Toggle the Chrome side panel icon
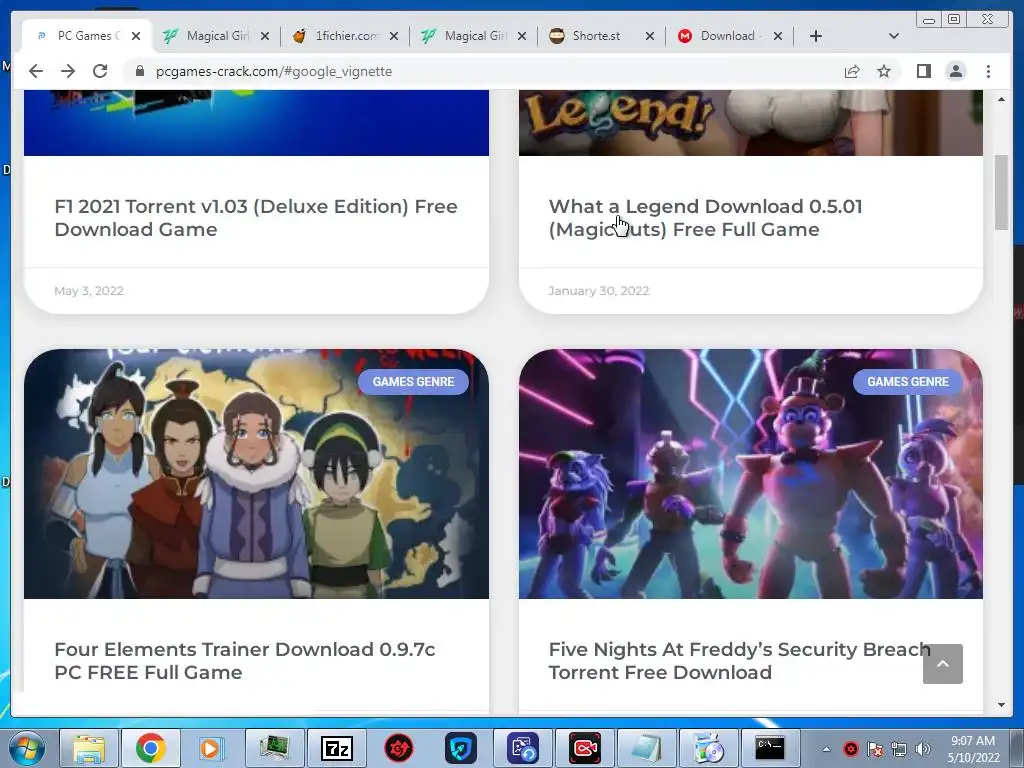This screenshot has width=1024, height=768. (923, 71)
